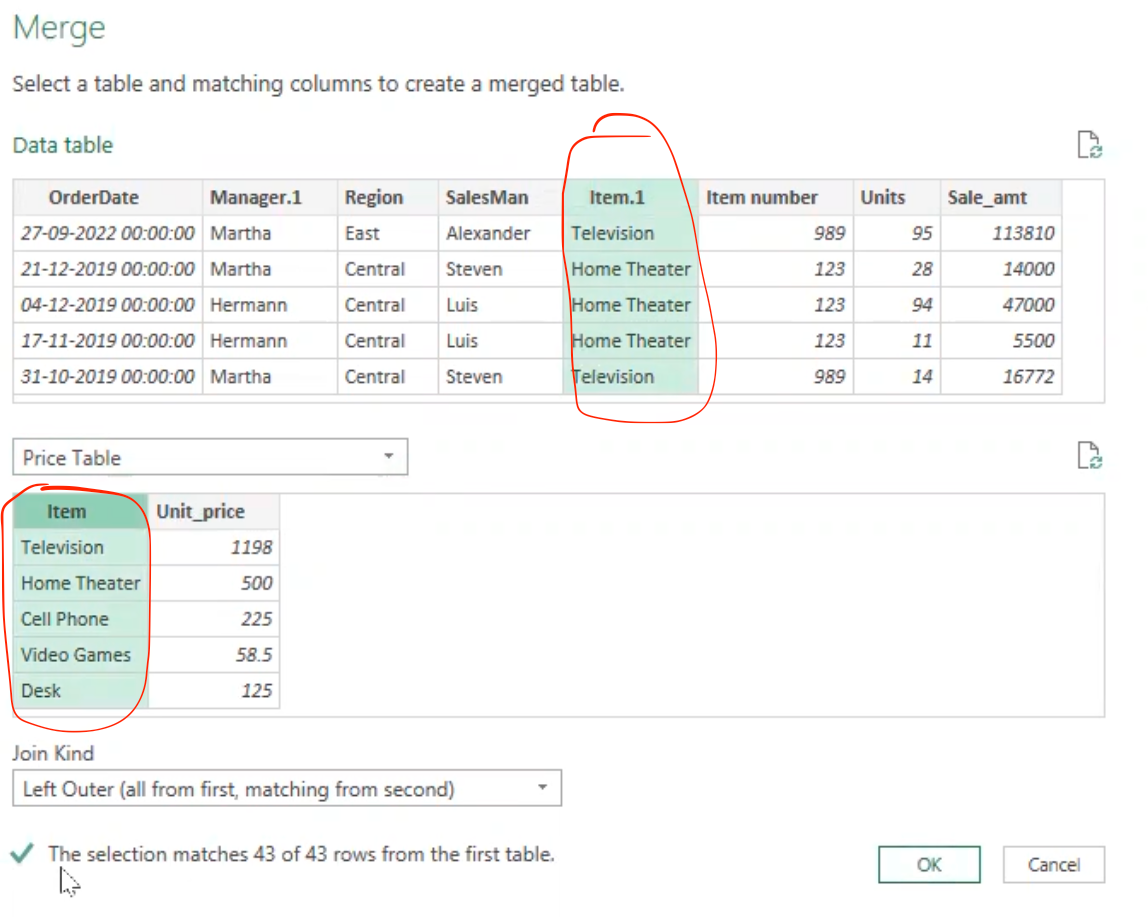Cancel the Merge dialog
The width and height of the screenshot is (1148, 920).
1053,864
